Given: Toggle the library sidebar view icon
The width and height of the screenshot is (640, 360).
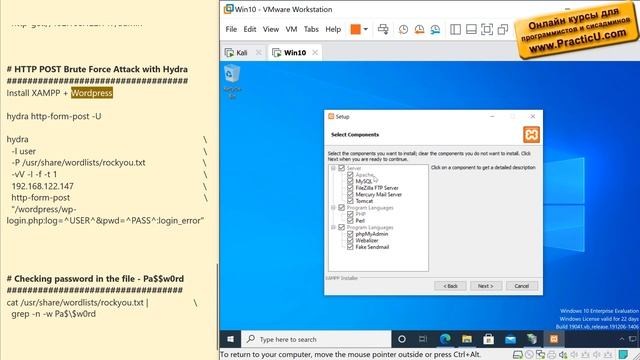Looking at the screenshot, I should (456, 29).
